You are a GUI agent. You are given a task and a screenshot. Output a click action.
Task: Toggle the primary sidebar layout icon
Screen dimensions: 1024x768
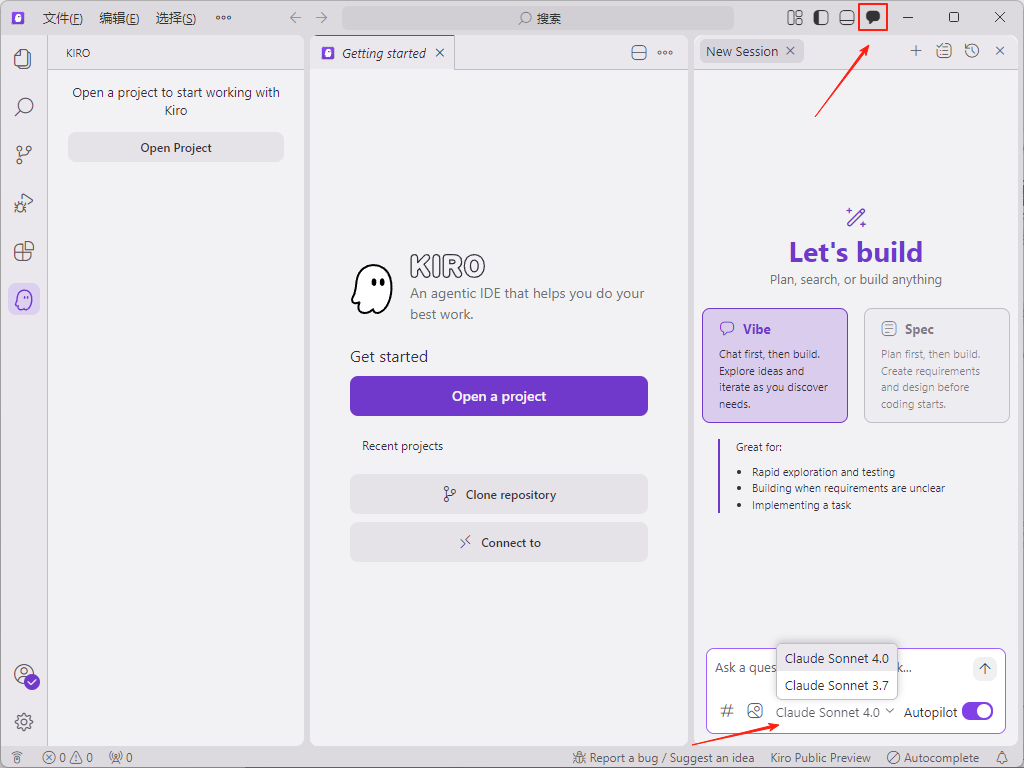coord(821,17)
